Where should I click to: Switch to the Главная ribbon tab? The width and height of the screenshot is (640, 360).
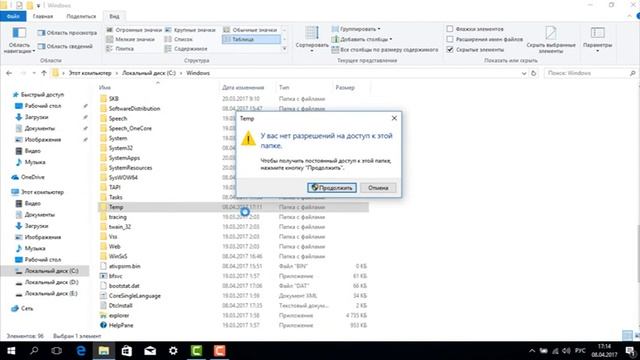43,16
